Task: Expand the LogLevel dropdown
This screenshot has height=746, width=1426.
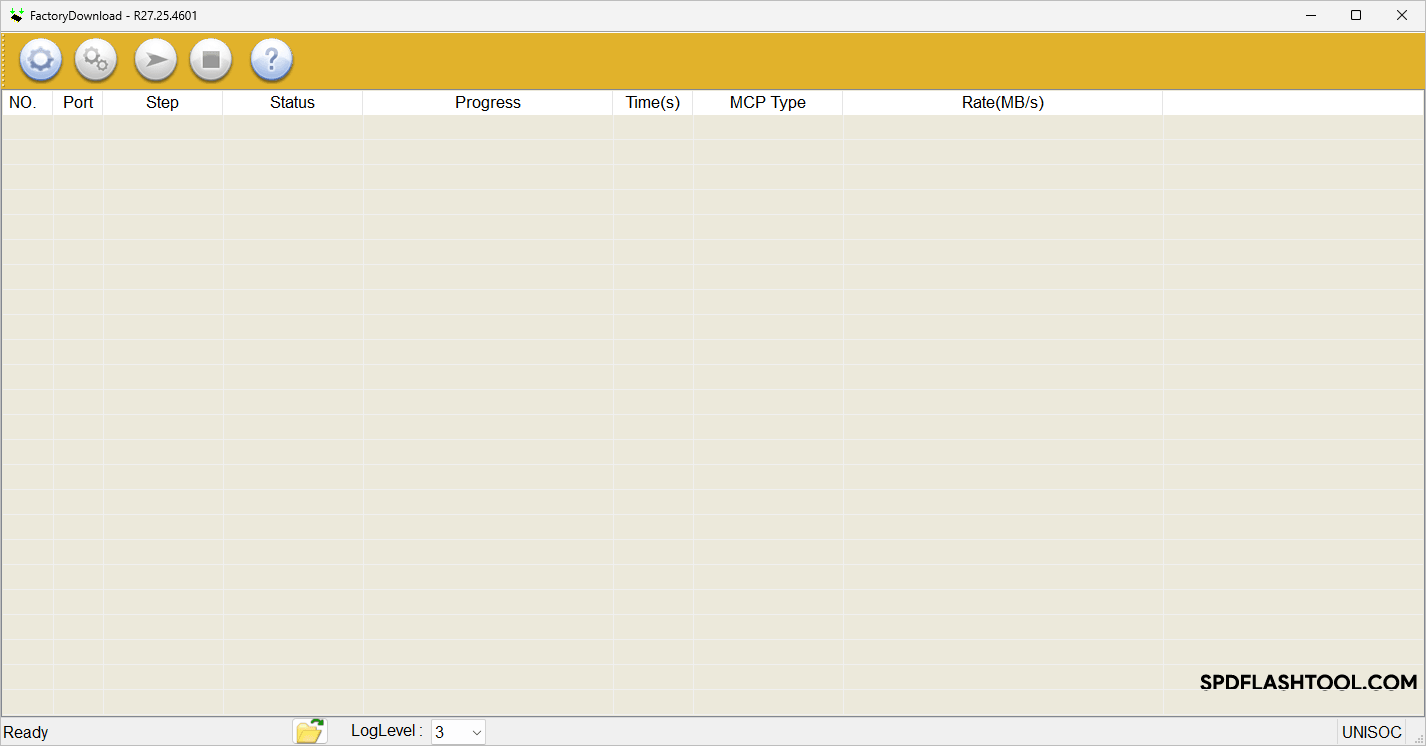Action: (476, 733)
